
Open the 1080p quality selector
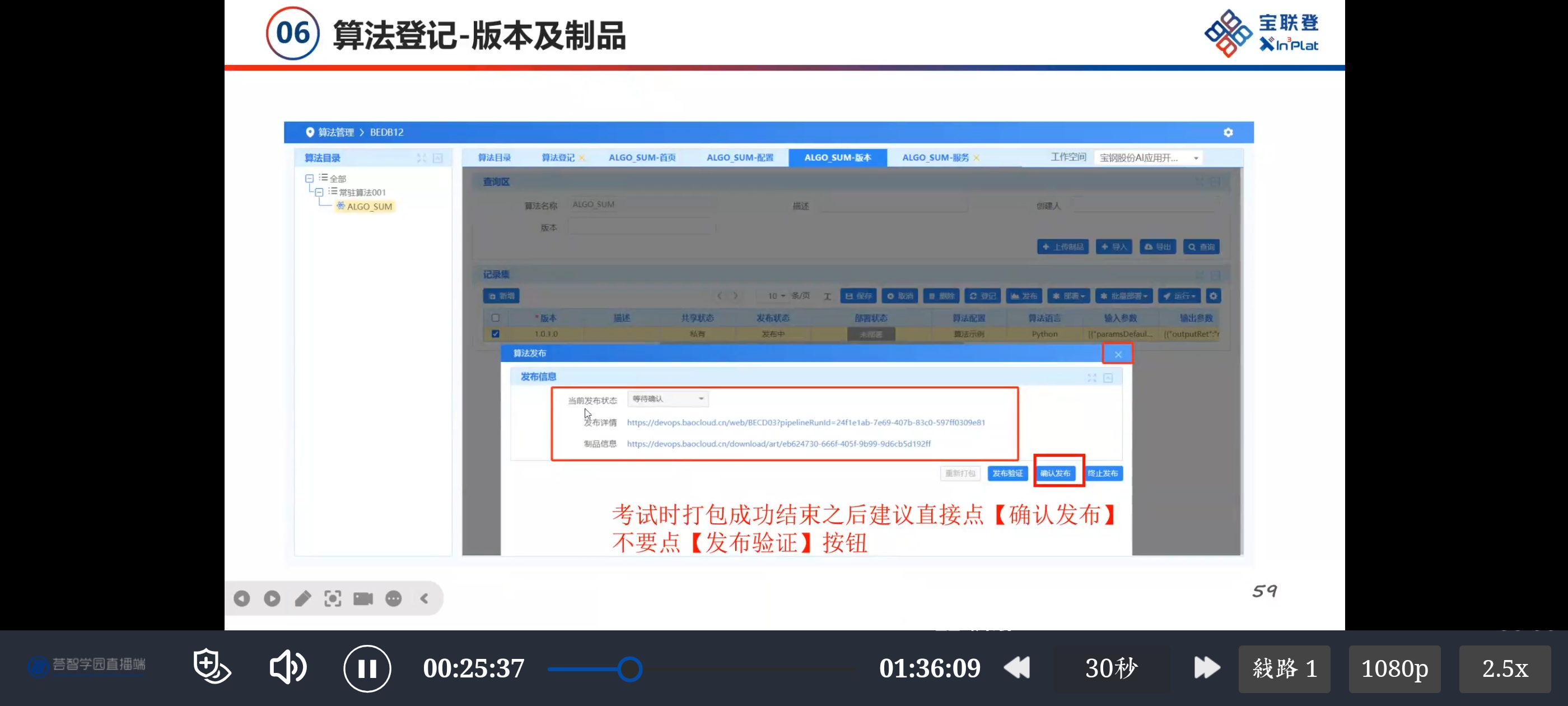click(x=1394, y=668)
